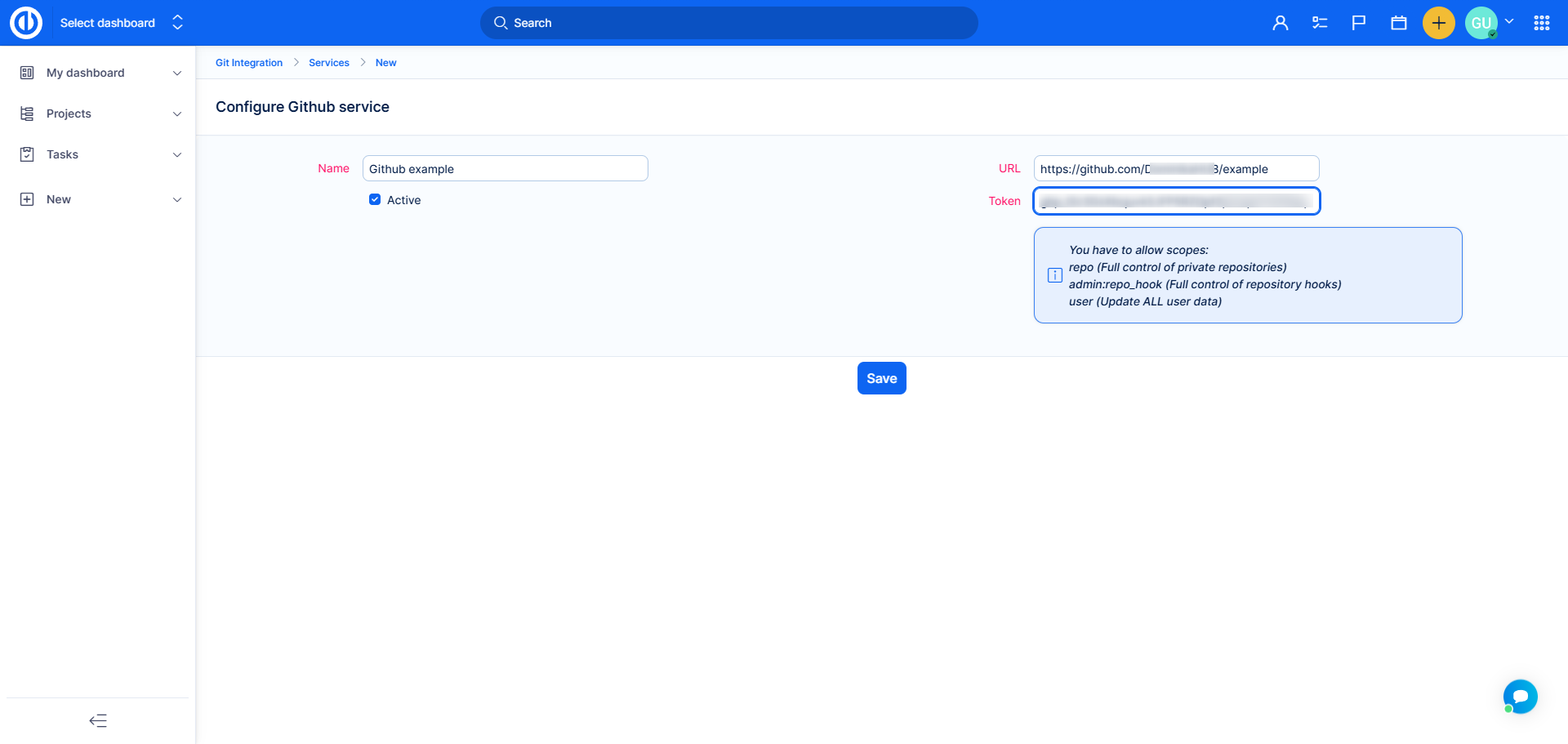
Task: Click the flag icon in top bar
Action: click(x=1358, y=23)
